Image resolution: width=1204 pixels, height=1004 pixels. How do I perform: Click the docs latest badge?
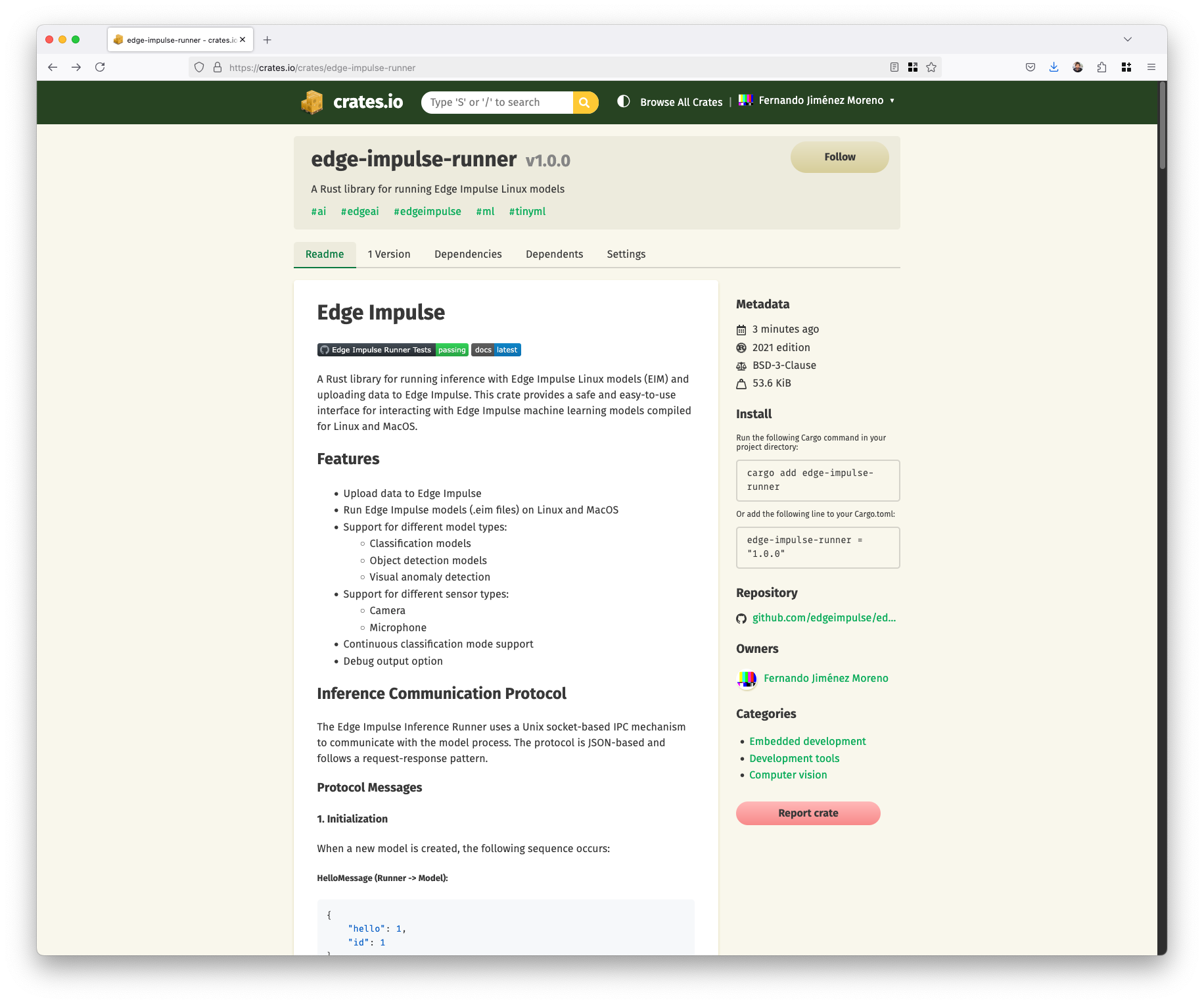(x=496, y=350)
